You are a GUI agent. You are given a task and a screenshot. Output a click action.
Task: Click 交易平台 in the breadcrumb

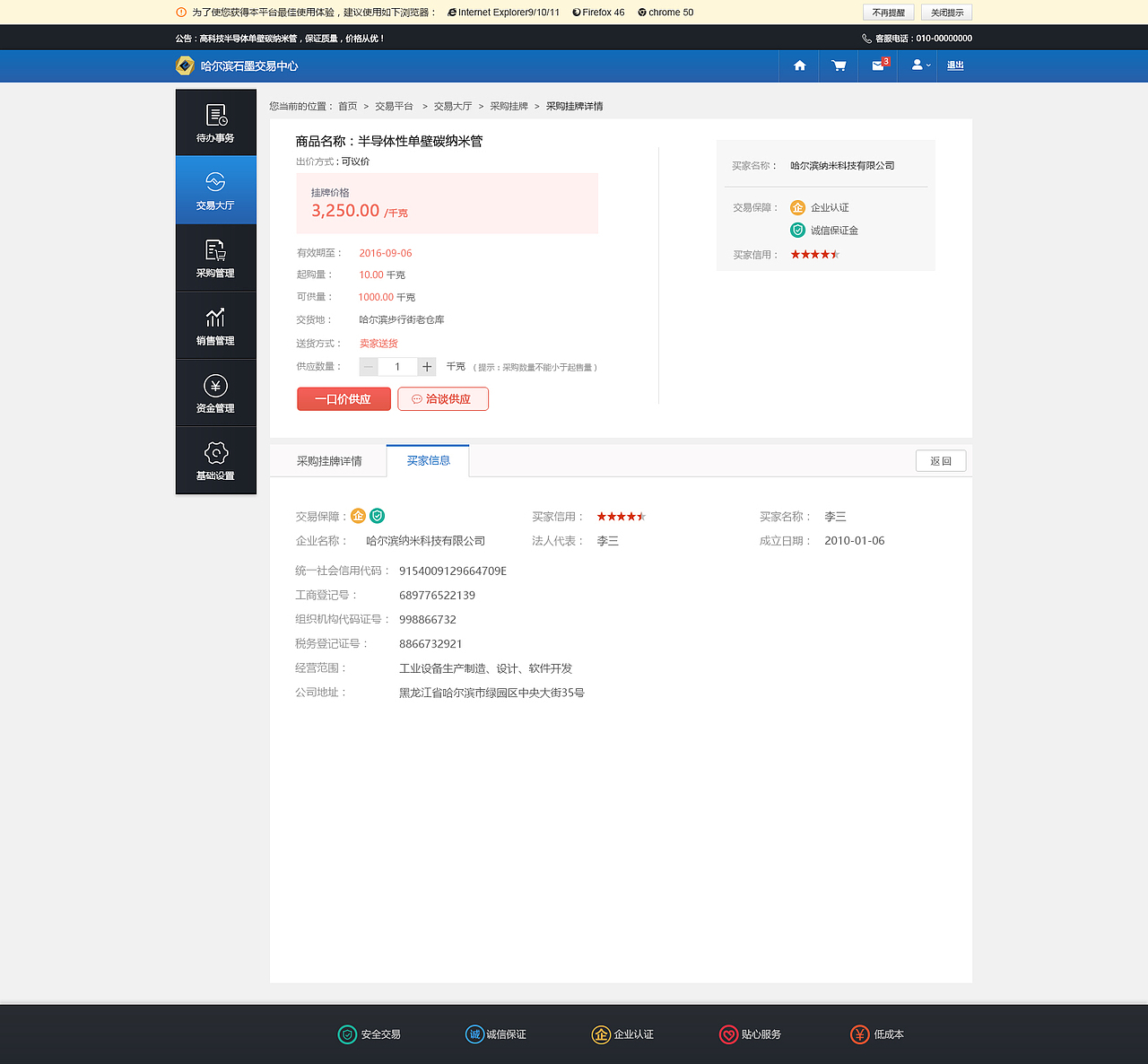pyautogui.click(x=394, y=106)
